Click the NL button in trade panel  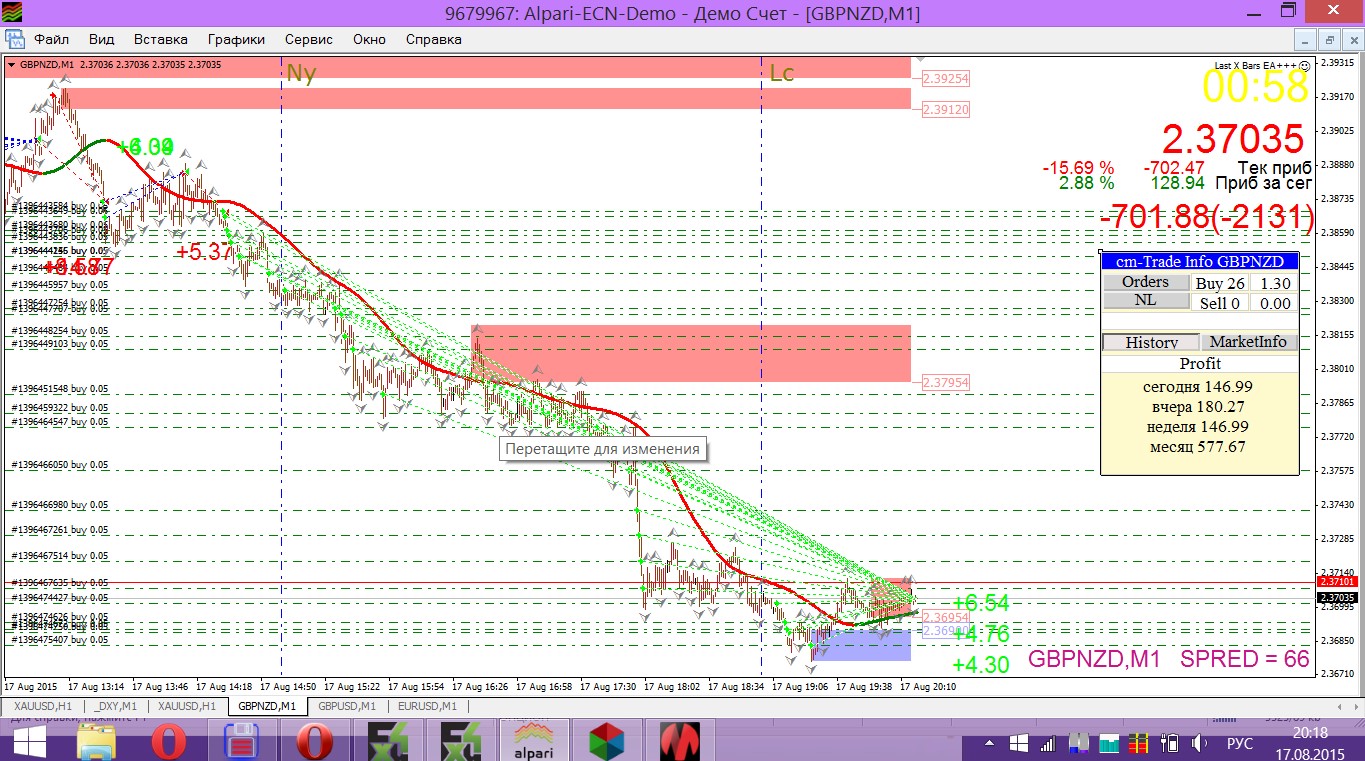pyautogui.click(x=1145, y=300)
